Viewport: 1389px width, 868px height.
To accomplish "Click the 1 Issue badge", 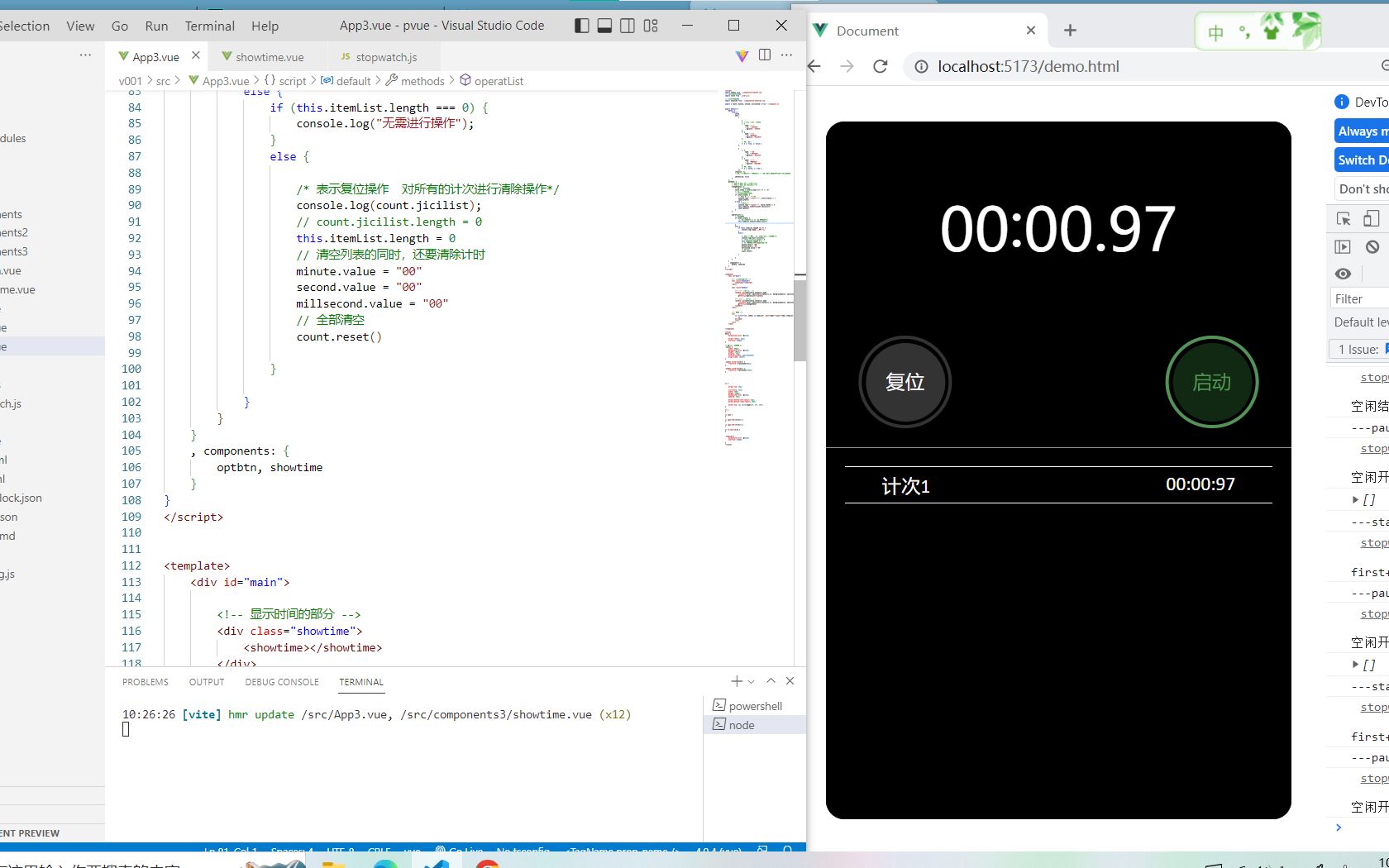I will (1359, 350).
